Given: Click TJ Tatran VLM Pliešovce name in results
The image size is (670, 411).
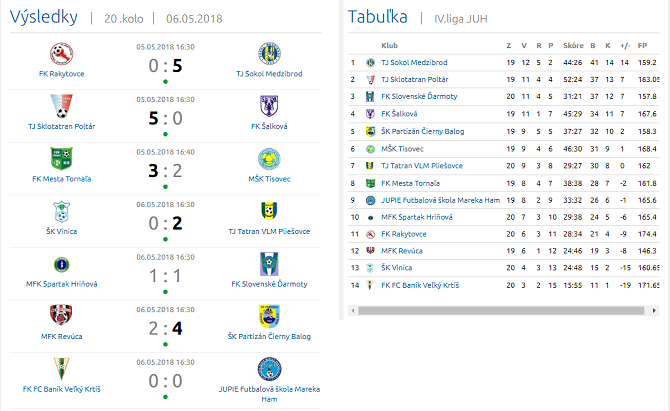Looking at the screenshot, I should [x=269, y=232].
